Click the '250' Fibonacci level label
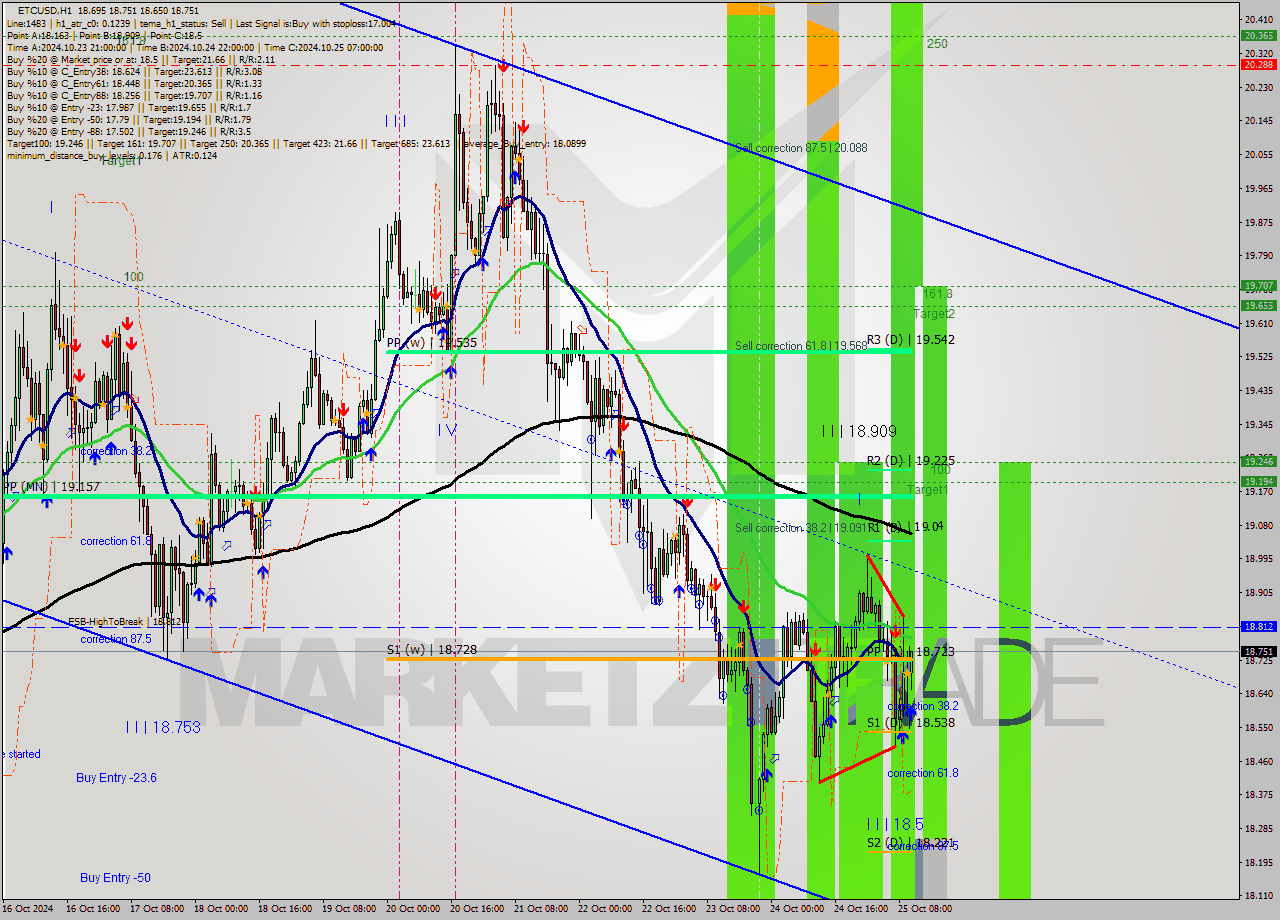The height and width of the screenshot is (920, 1280). pyautogui.click(x=937, y=44)
